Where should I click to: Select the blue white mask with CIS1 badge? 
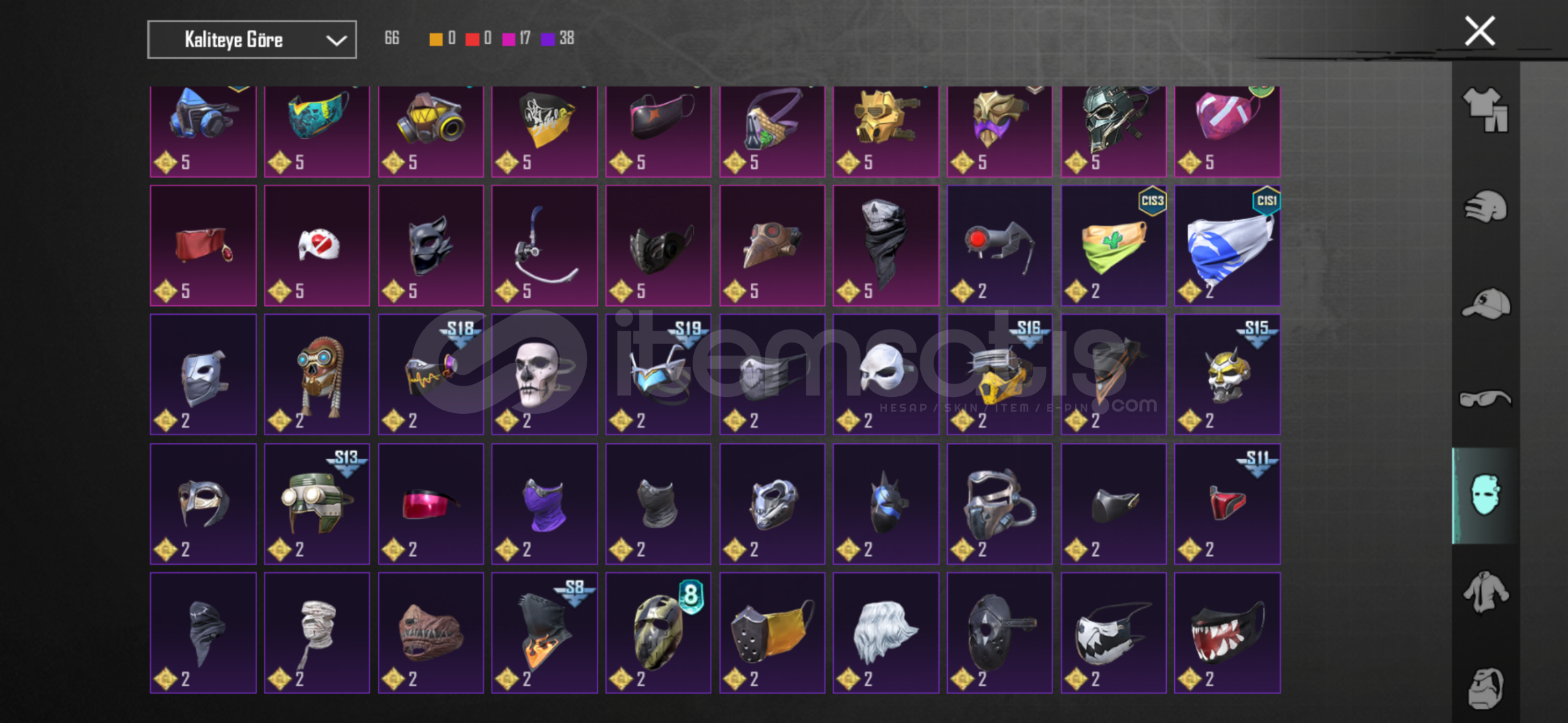click(x=1227, y=246)
